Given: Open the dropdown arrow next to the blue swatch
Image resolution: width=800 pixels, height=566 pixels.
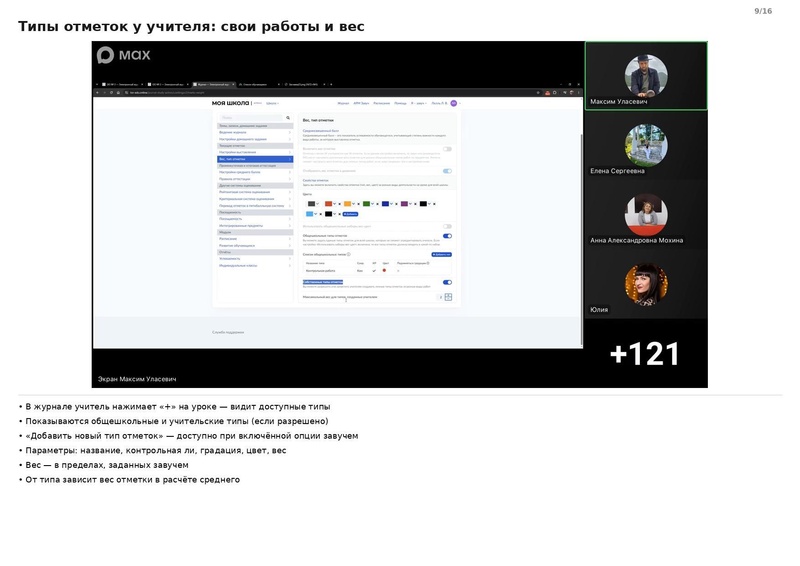Looking at the screenshot, I should click(391, 204).
